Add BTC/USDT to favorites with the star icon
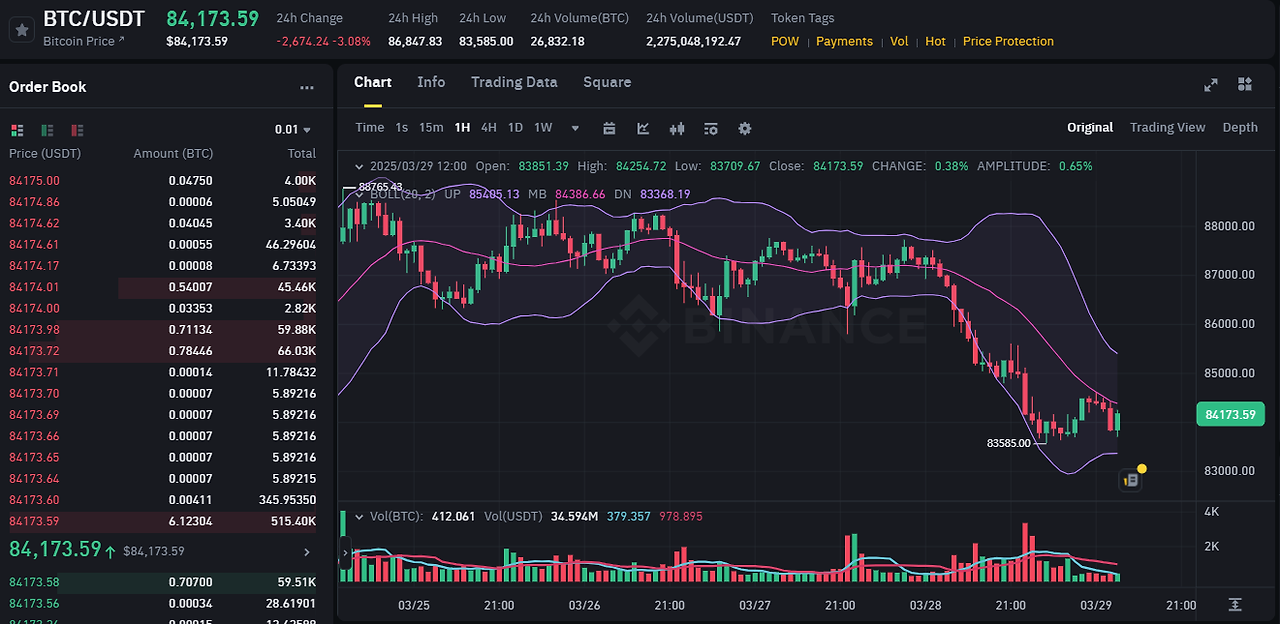The image size is (1280, 624). 21,30
